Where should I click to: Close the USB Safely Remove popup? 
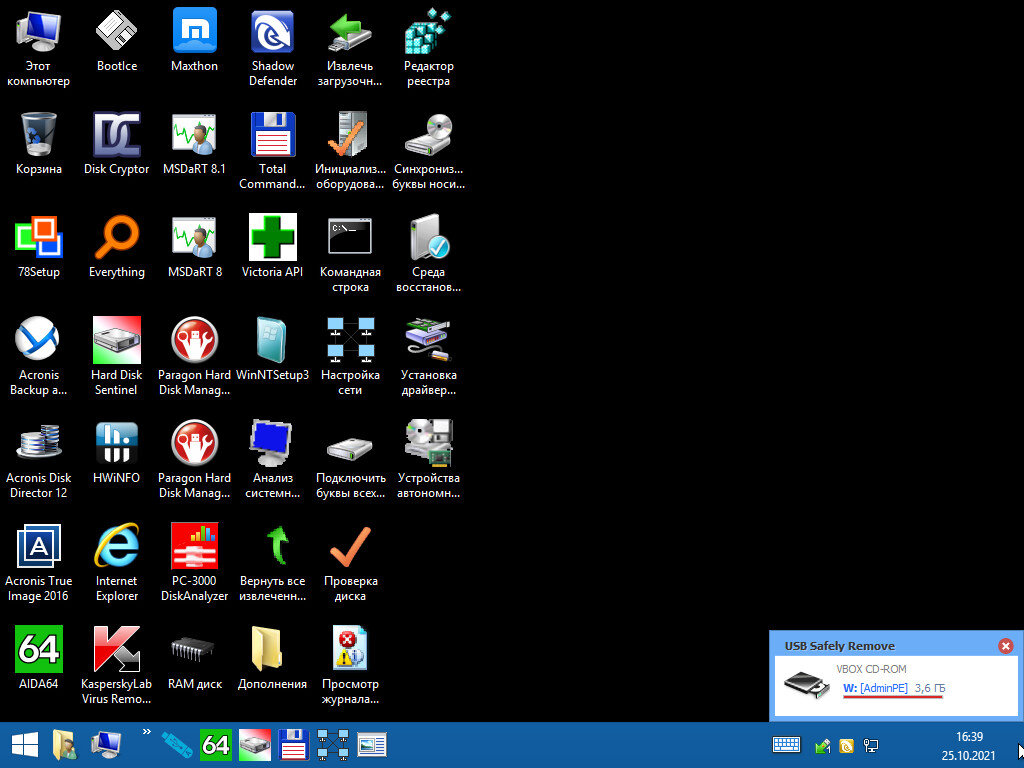(x=1006, y=646)
